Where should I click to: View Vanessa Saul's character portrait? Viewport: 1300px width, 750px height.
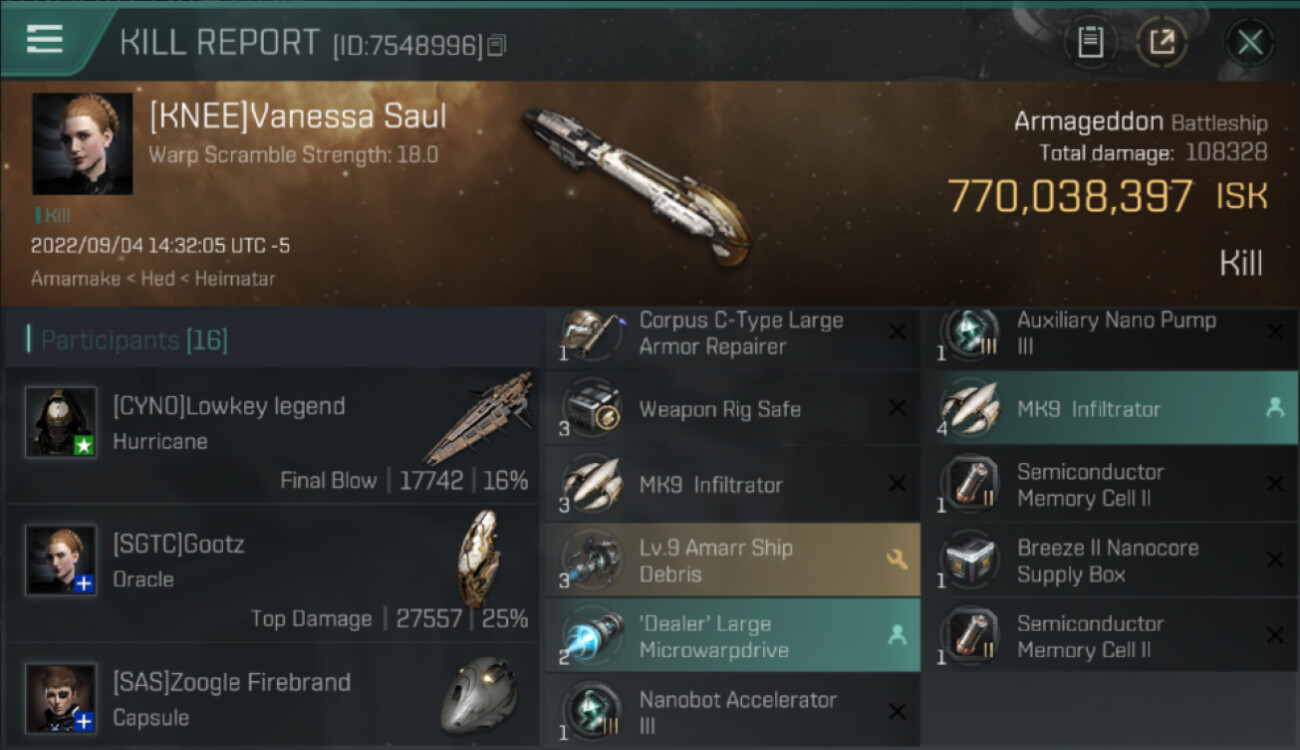click(82, 144)
